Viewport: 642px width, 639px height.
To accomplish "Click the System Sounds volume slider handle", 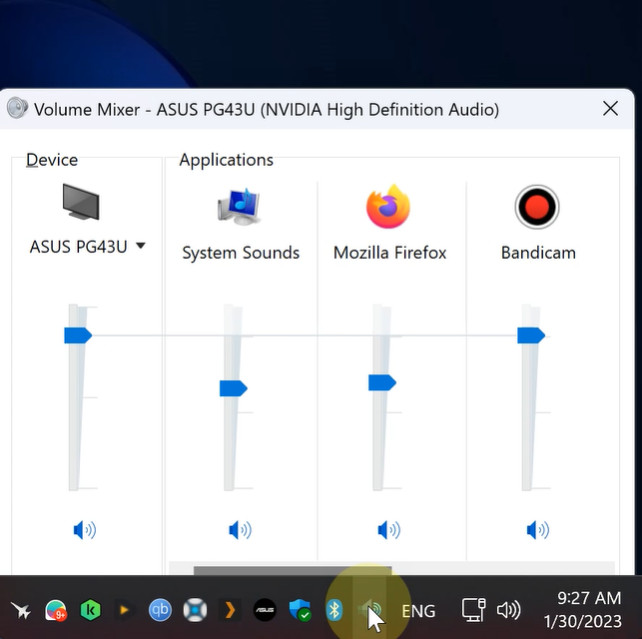I will (x=233, y=388).
